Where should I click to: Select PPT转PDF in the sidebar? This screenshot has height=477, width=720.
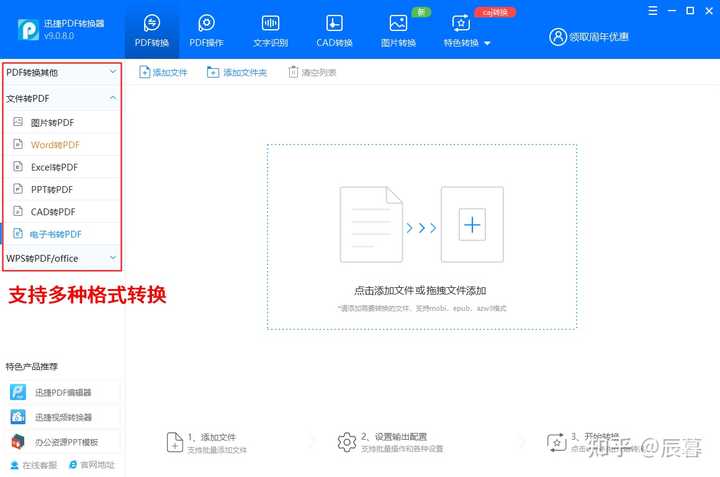pyautogui.click(x=62, y=189)
